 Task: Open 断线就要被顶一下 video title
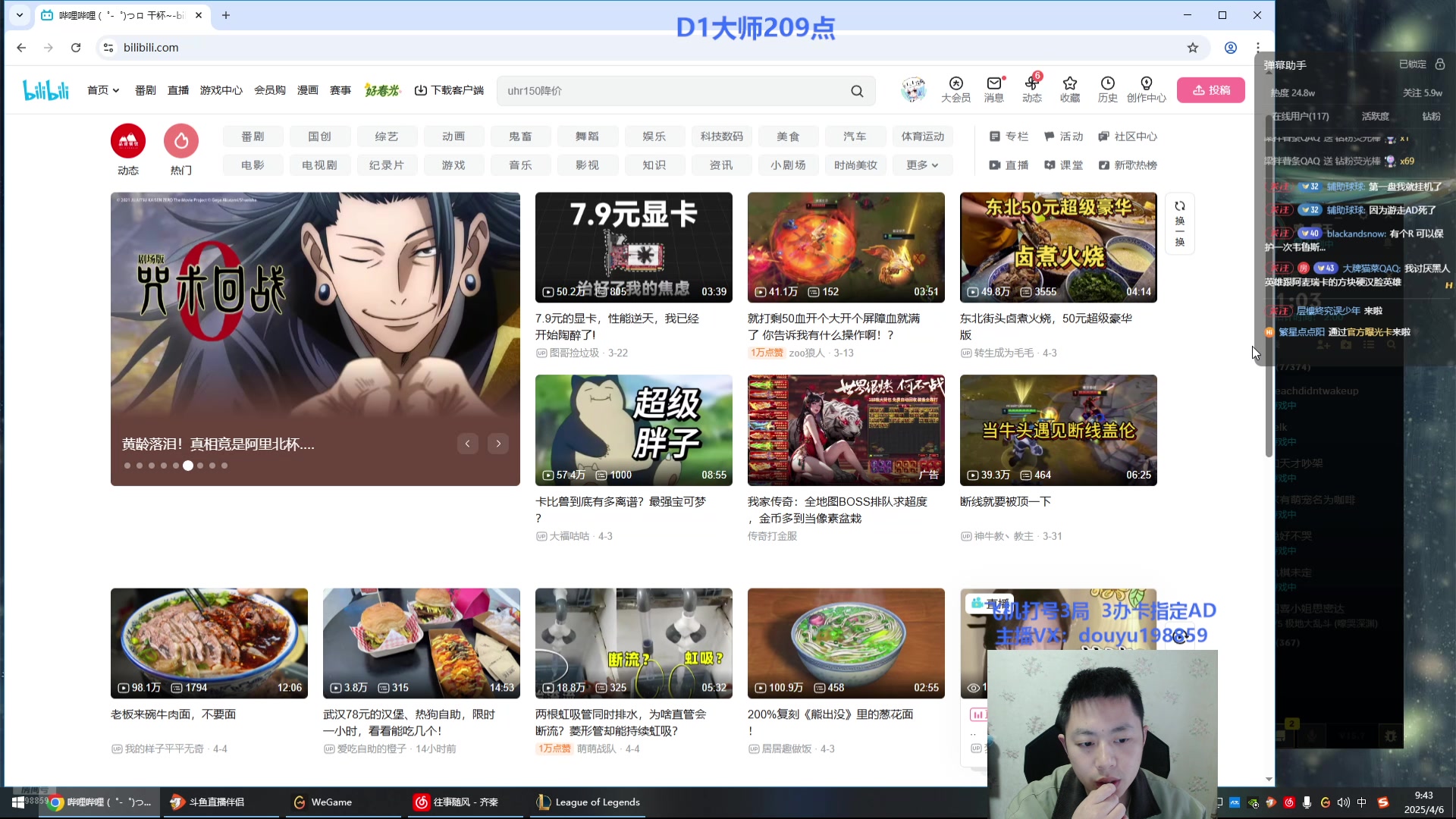tap(1006, 502)
